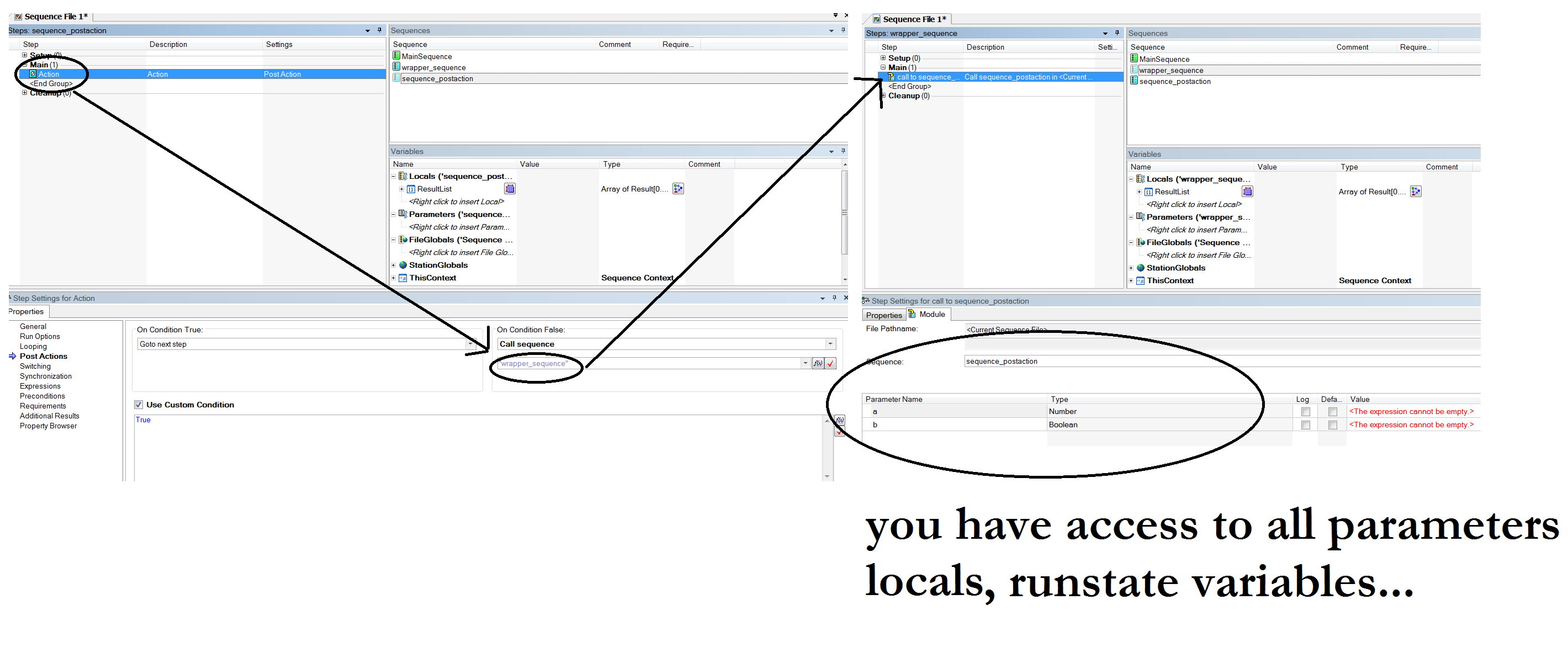Pin the Steps: wrapper_sequence pane
1568x658 pixels.
(1117, 33)
